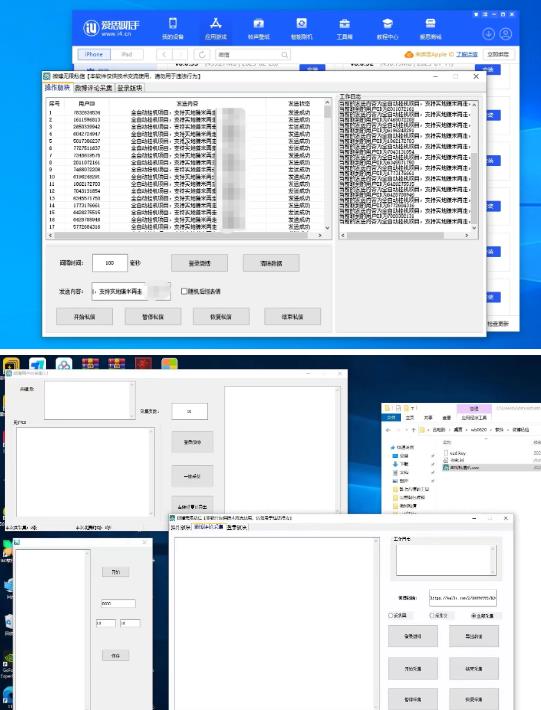Open the i4 store icon in navigation
The image size is (541, 710).
431,24
